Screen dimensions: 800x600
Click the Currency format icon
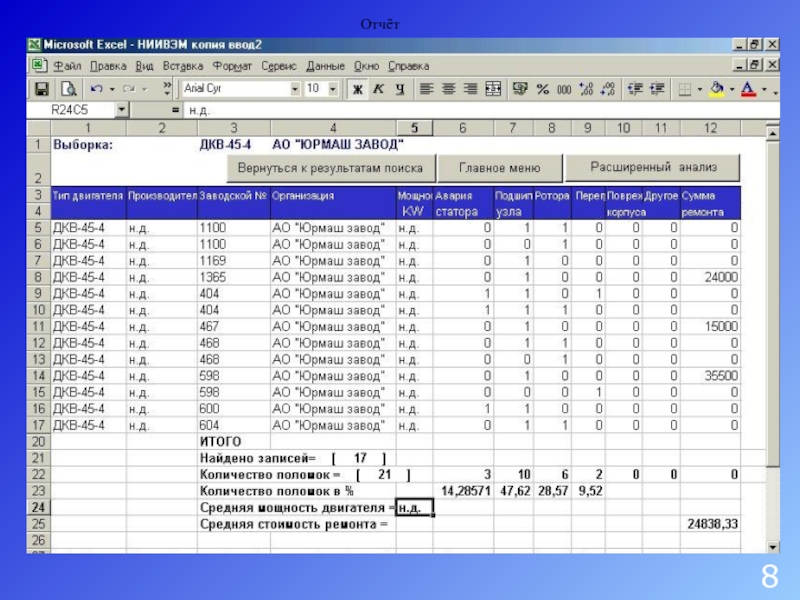coord(520,89)
